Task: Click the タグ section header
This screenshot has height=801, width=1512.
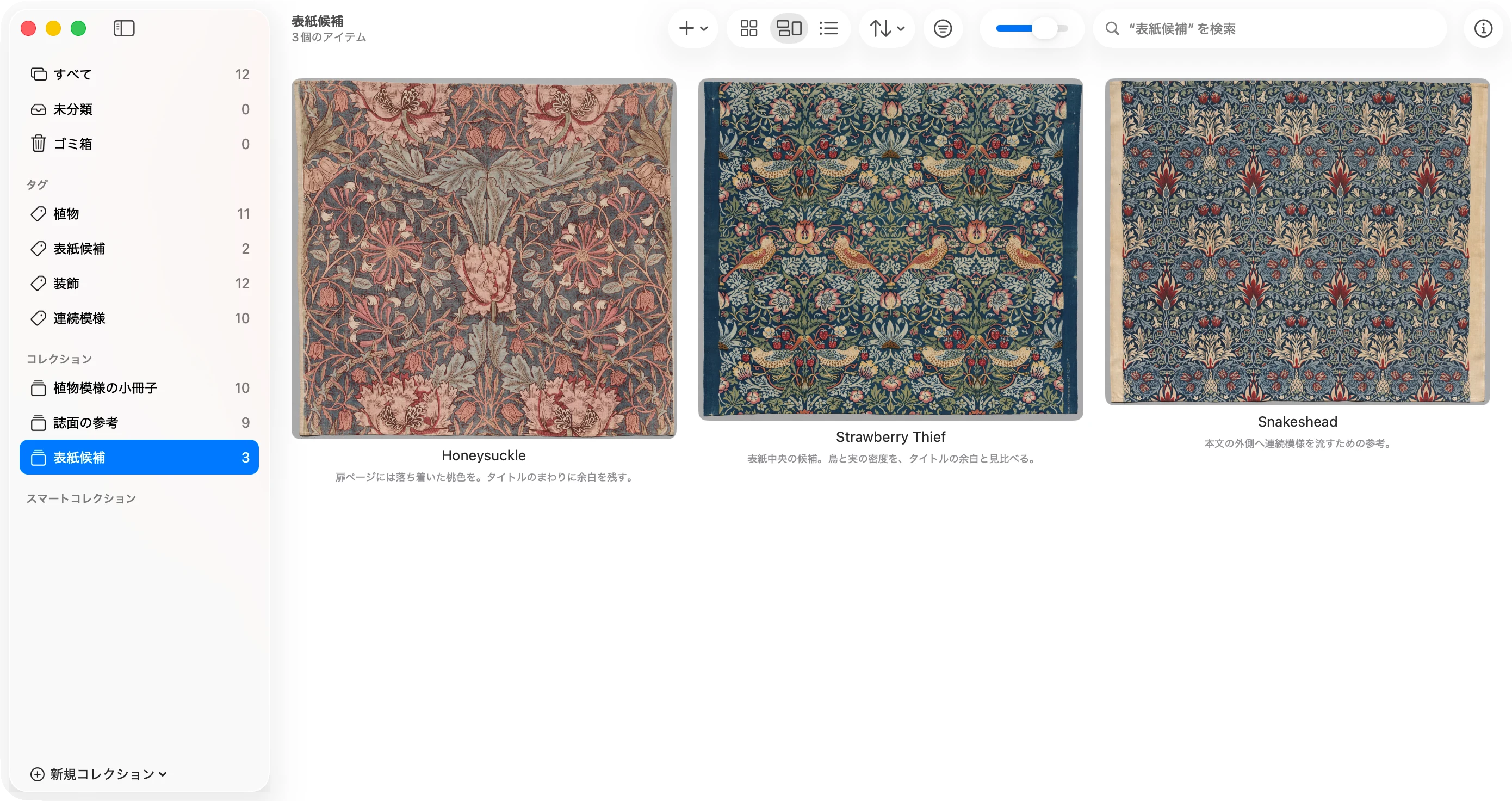Action: click(x=37, y=184)
